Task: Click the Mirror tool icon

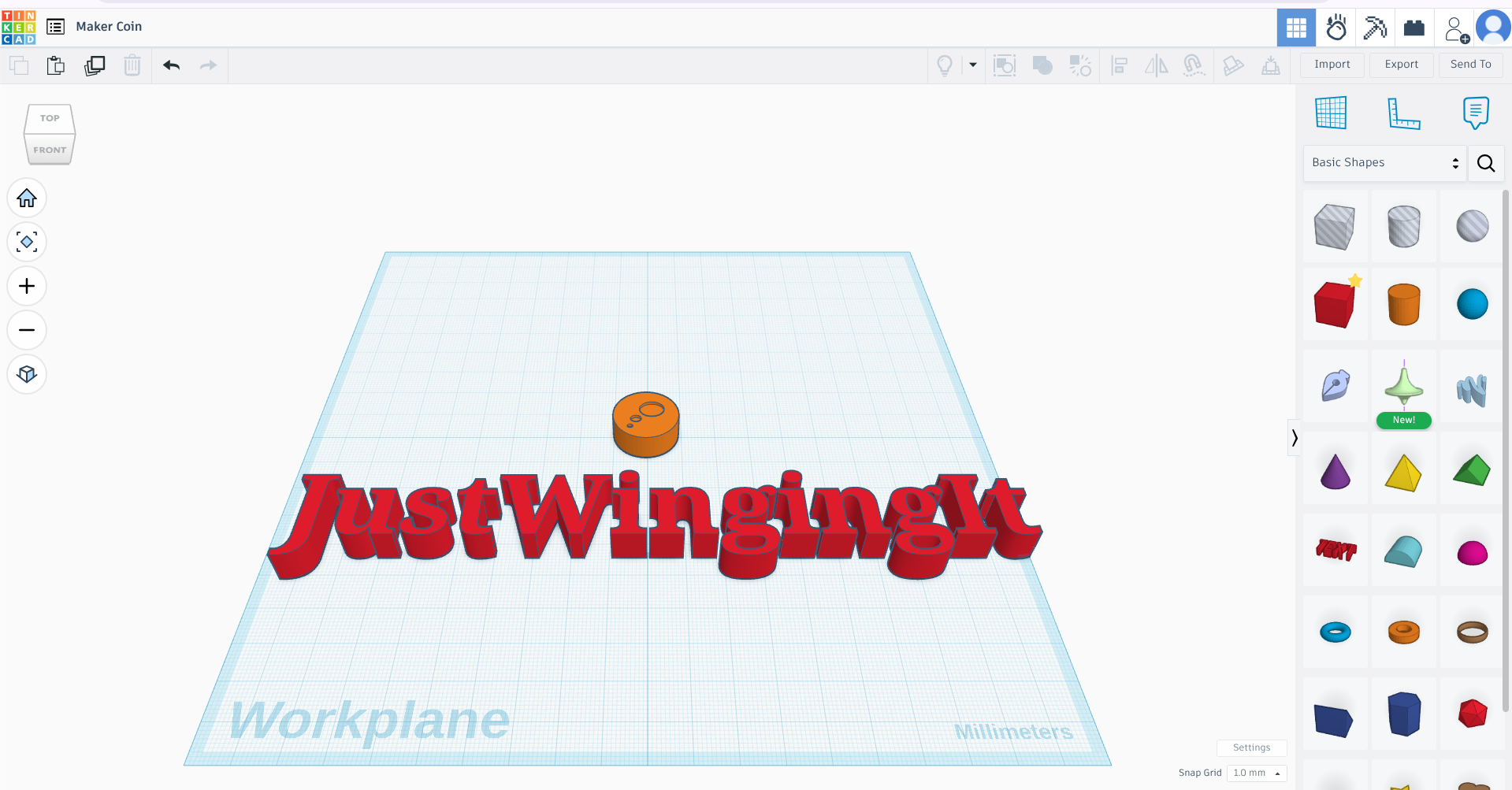Action: point(1156,65)
